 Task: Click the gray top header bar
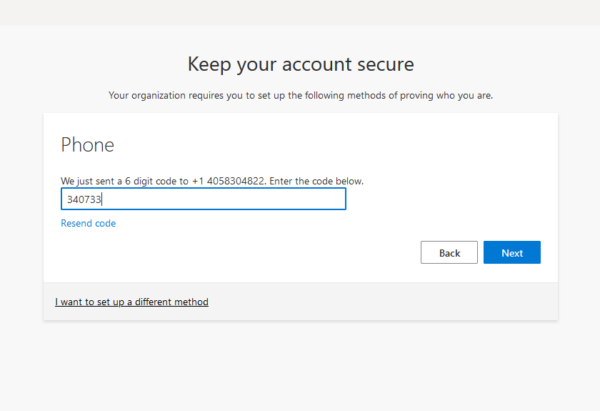click(x=300, y=12)
